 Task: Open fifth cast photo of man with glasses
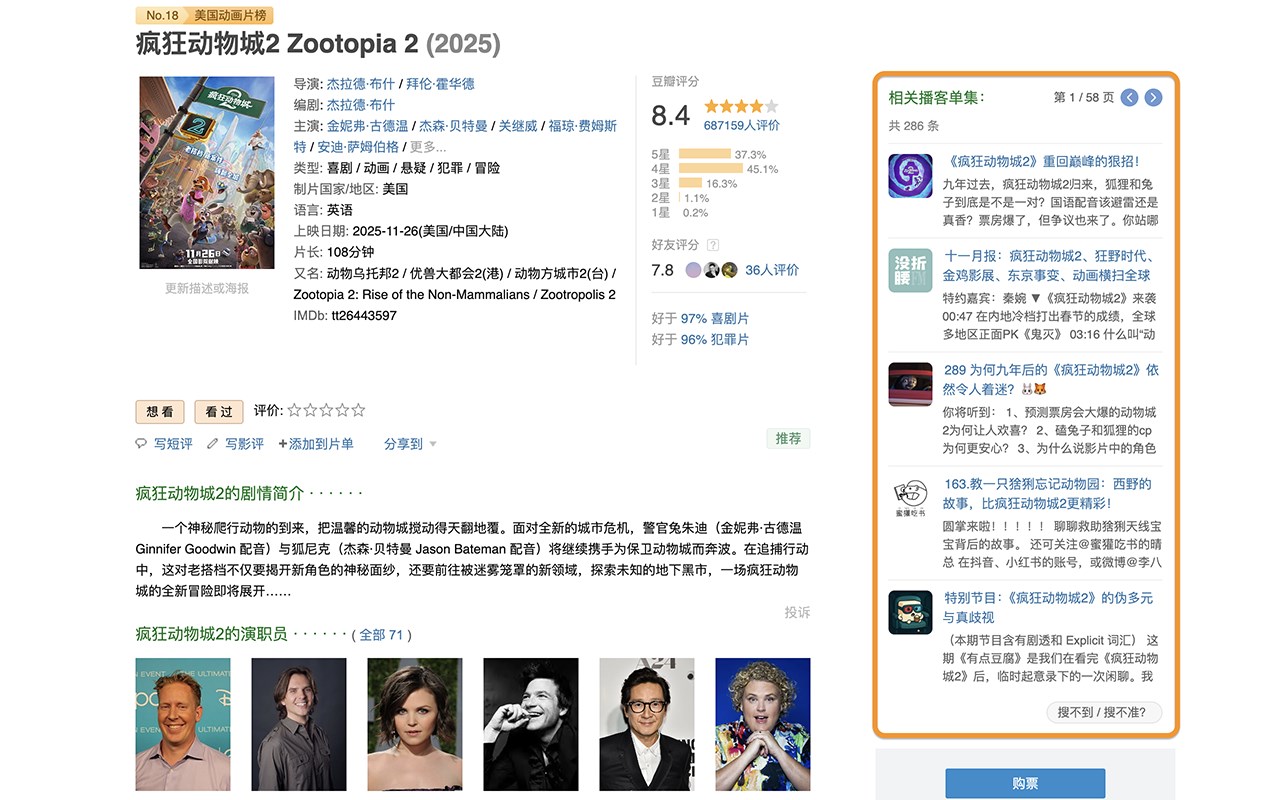pyautogui.click(x=647, y=724)
